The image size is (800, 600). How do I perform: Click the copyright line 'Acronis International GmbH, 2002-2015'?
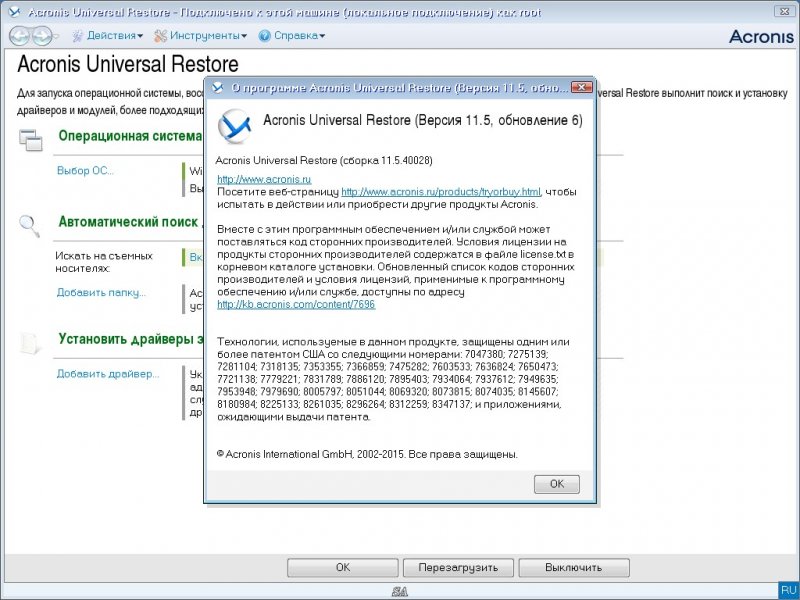click(x=314, y=454)
